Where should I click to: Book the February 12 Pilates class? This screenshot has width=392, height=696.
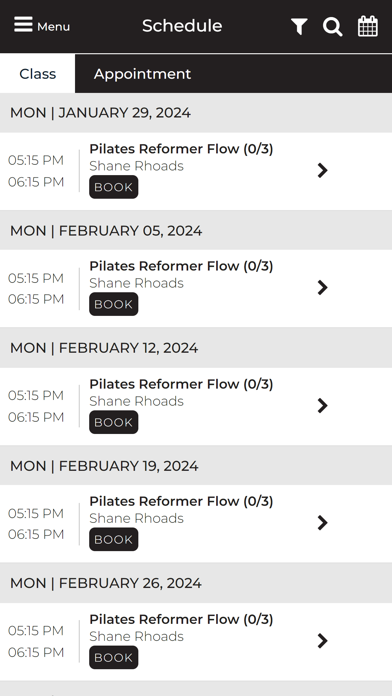[x=114, y=422]
